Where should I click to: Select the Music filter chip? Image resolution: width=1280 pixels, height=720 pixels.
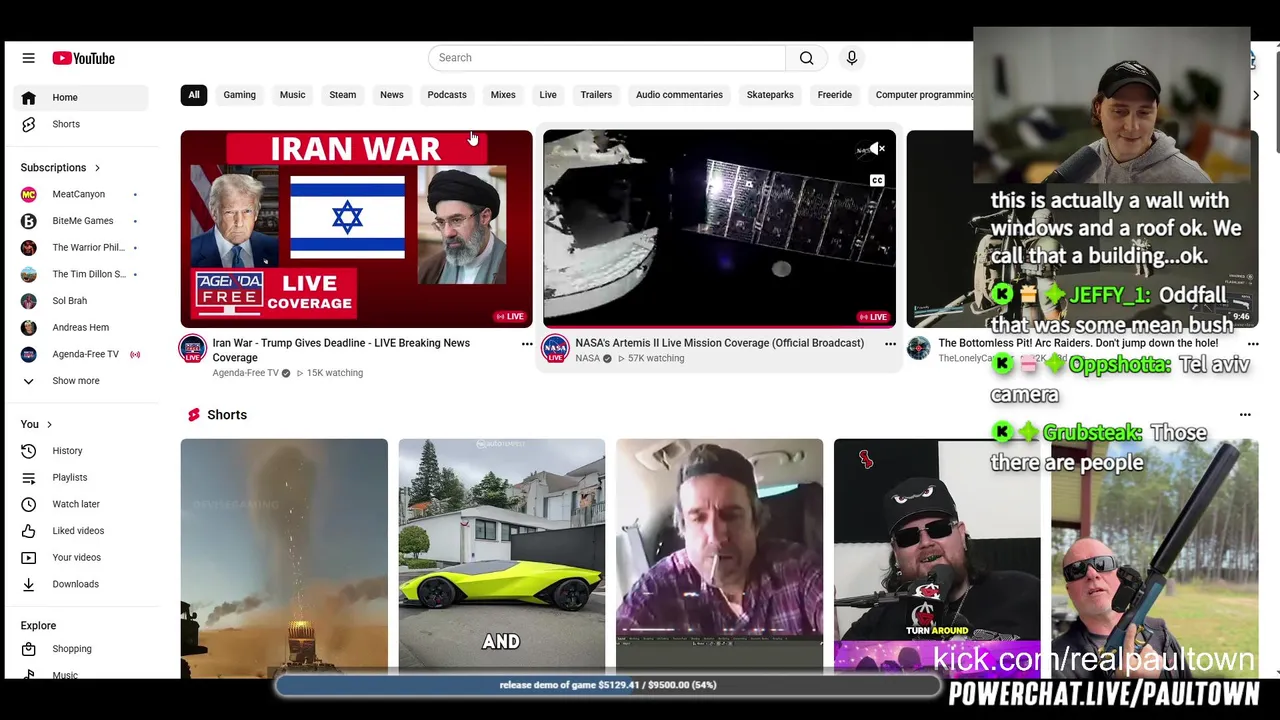click(292, 95)
